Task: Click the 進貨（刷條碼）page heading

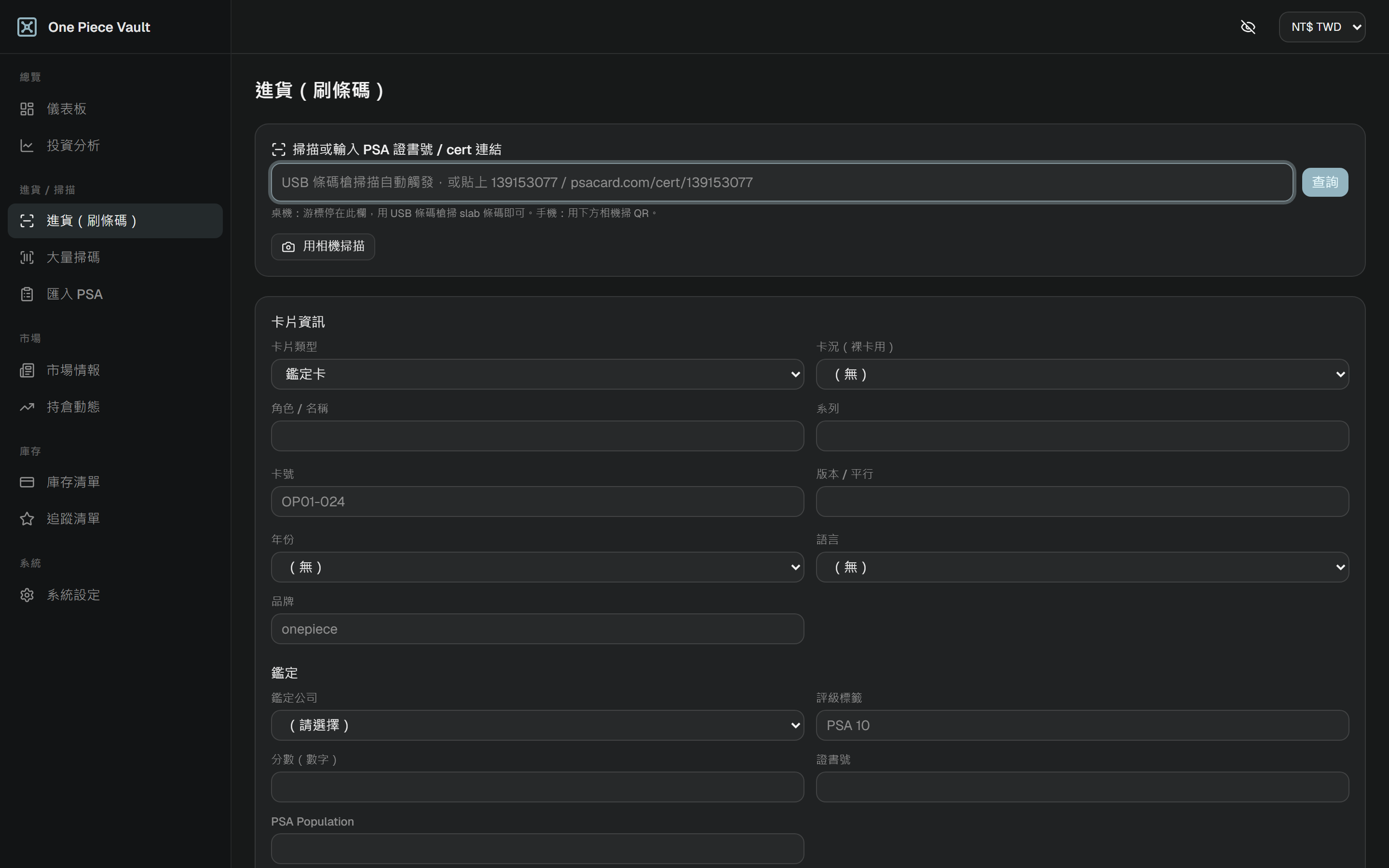Action: (320, 90)
